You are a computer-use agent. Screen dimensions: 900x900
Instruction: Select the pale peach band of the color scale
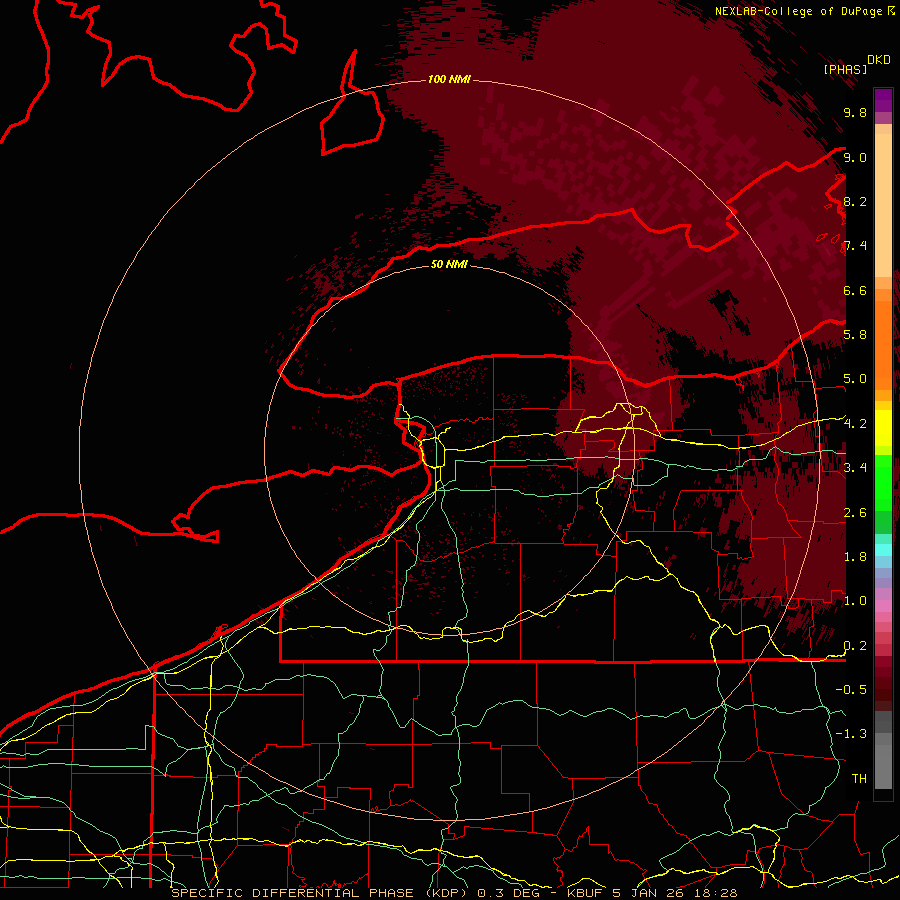pyautogui.click(x=883, y=205)
